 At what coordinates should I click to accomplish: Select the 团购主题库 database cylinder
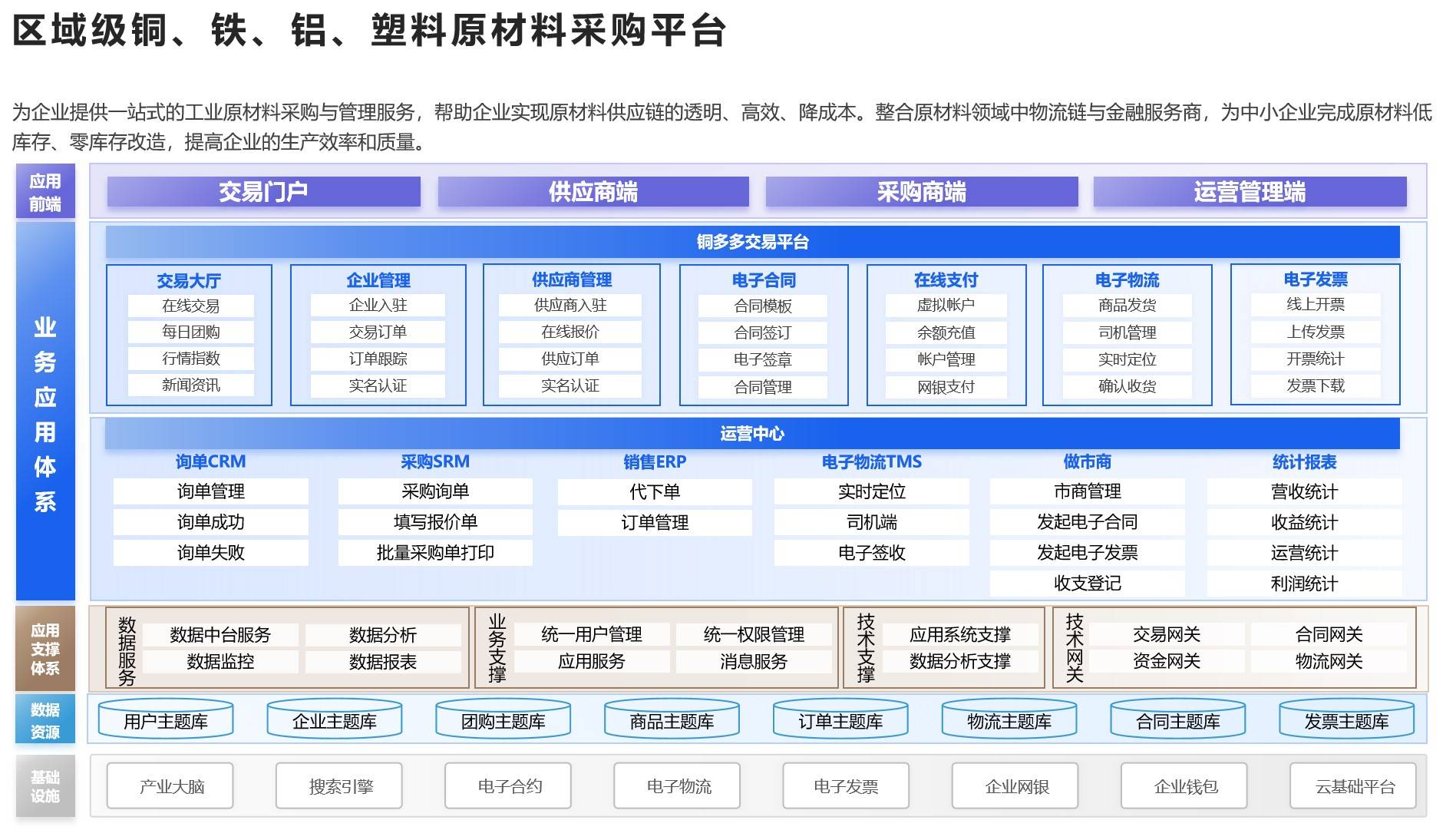point(503,720)
